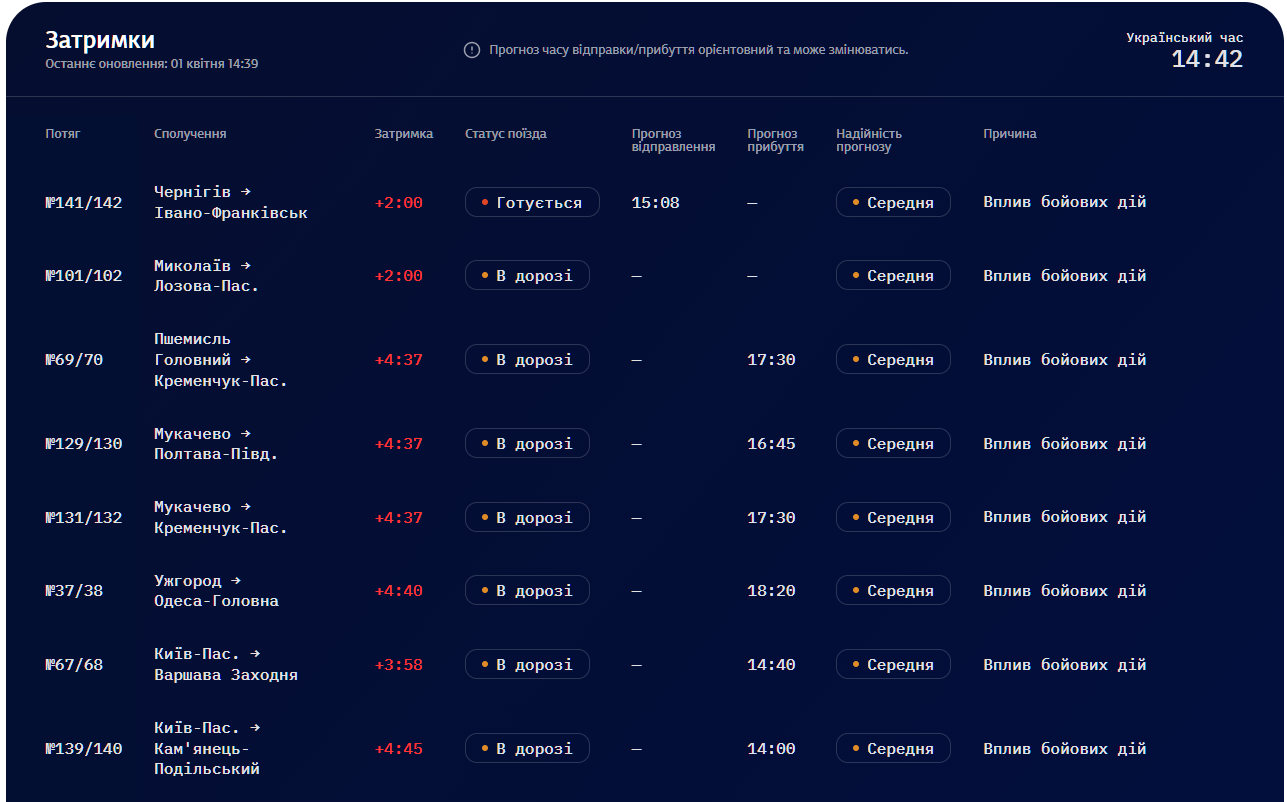
Task: Click the arrow after Пшемисль Головний
Action: 246,359
